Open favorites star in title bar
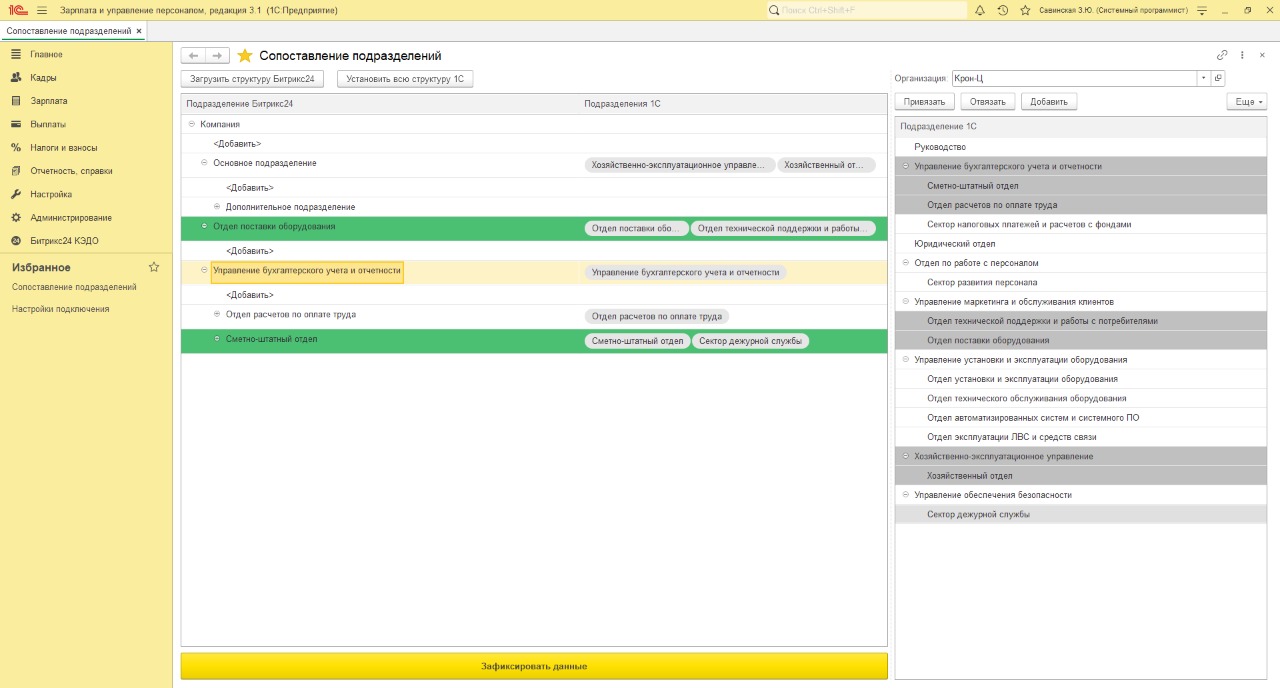This screenshot has width=1280, height=688. (x=1025, y=10)
